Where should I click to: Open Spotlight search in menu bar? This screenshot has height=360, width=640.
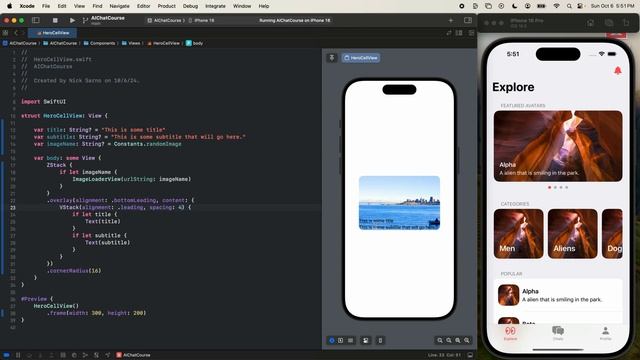click(x=569, y=6)
